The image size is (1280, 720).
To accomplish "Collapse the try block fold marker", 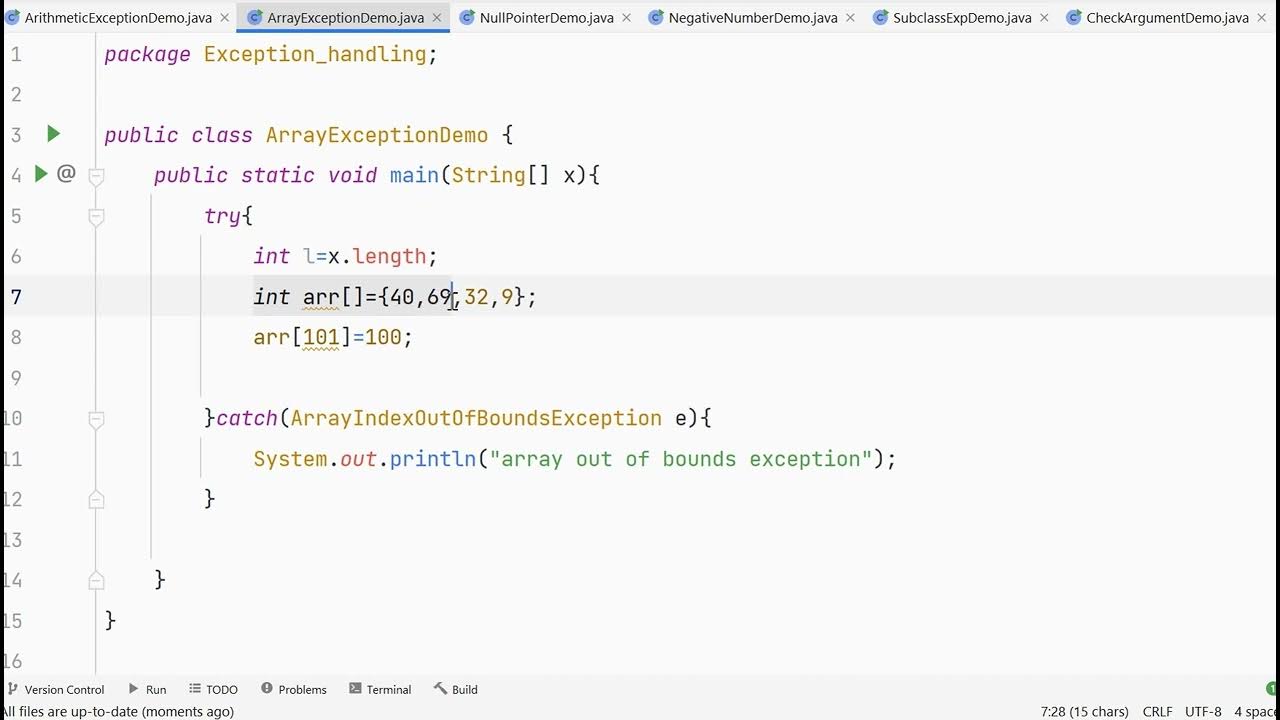I will 96,216.
